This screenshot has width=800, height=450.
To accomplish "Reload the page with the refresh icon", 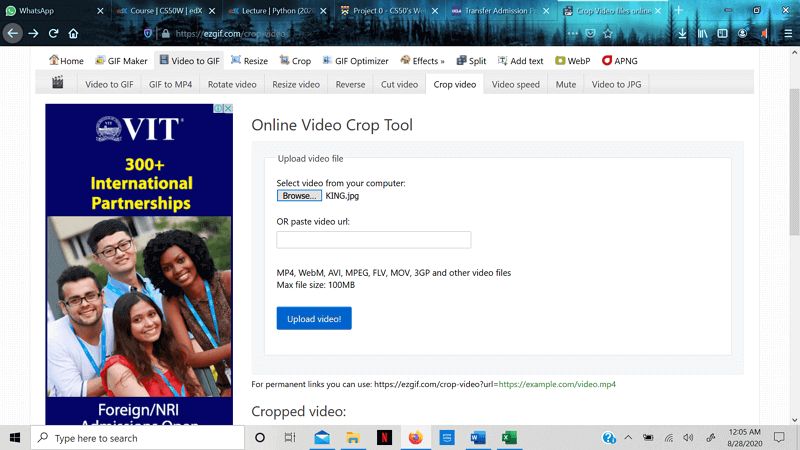I will pos(53,34).
